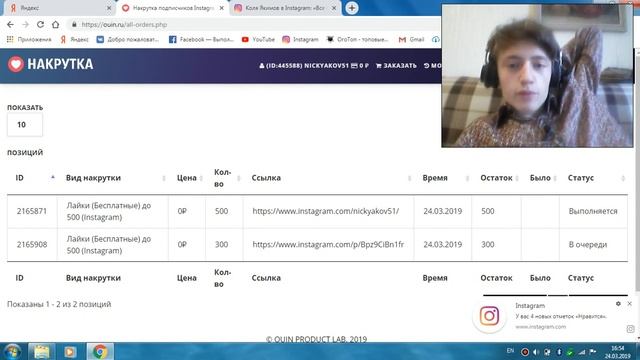Click Показаны 1 - 2 из 2 позиций text

click(x=59, y=304)
